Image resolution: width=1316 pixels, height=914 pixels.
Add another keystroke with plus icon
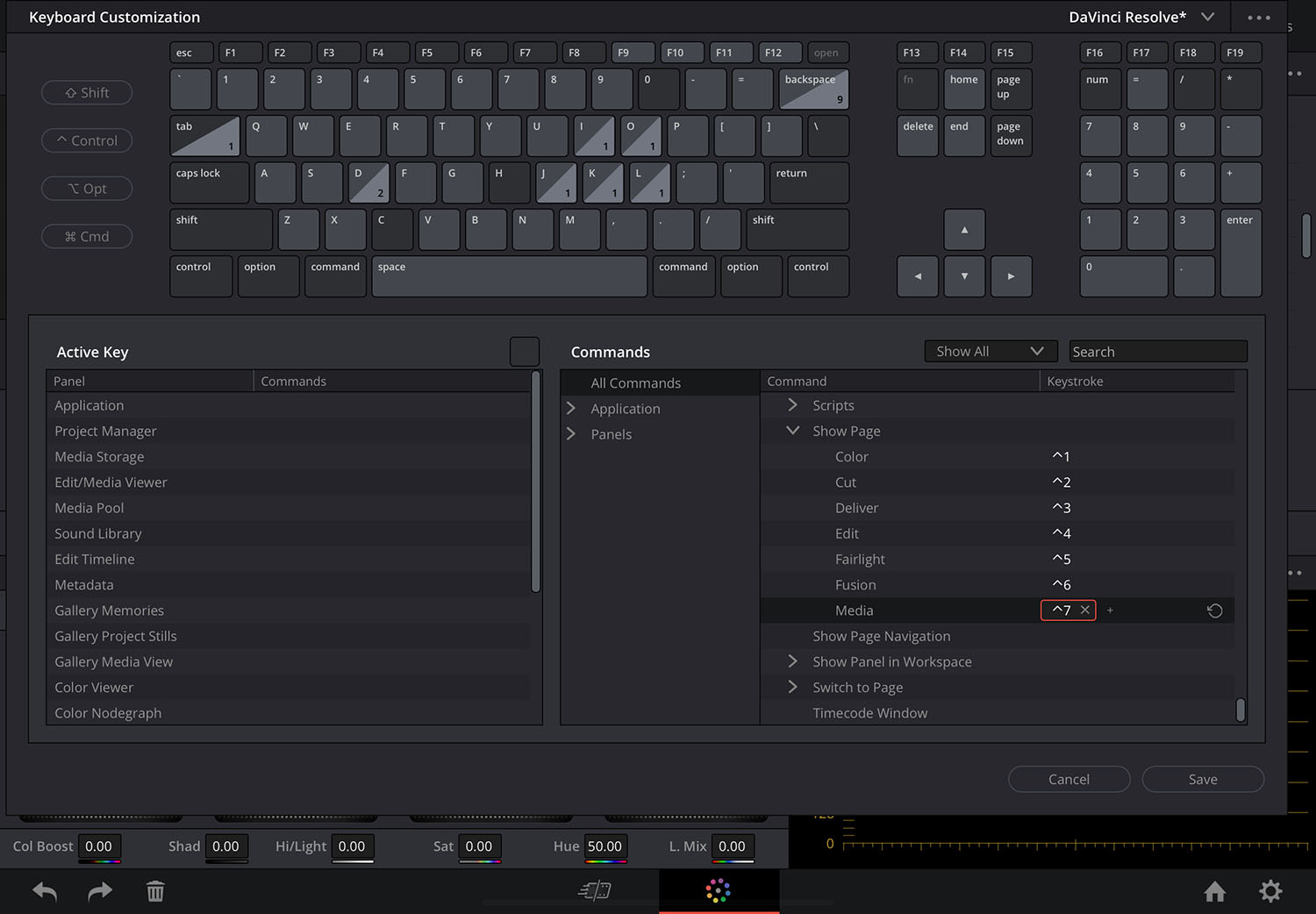pyautogui.click(x=1110, y=611)
